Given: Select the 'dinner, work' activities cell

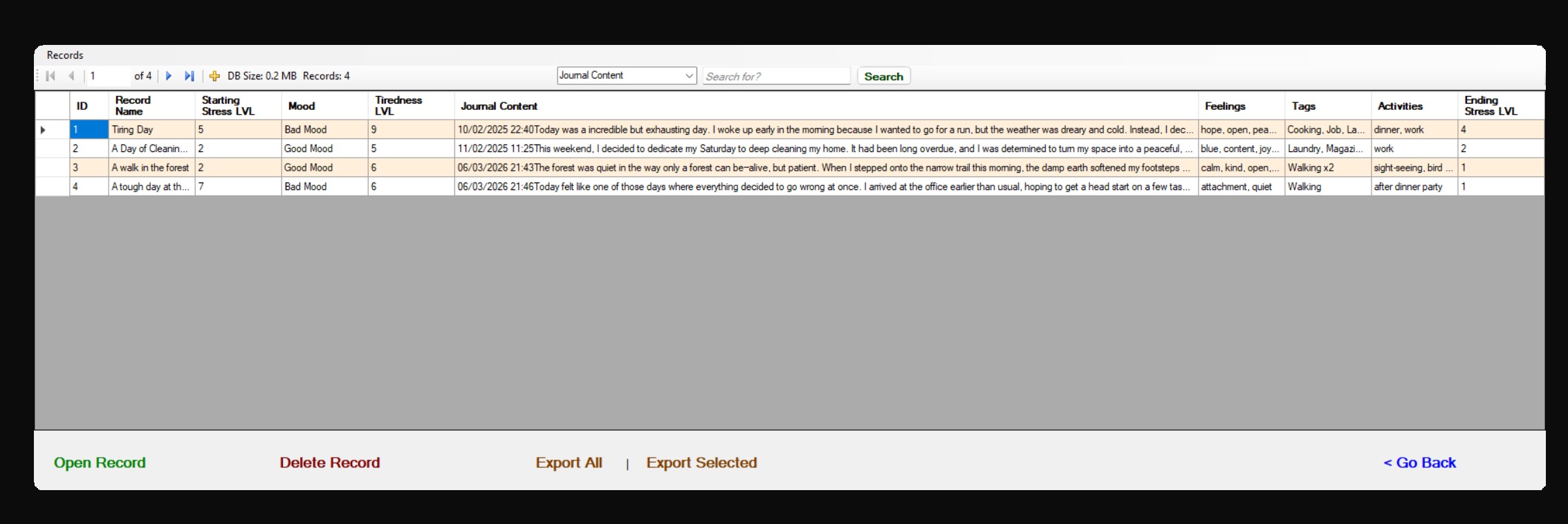Looking at the screenshot, I should [1414, 130].
